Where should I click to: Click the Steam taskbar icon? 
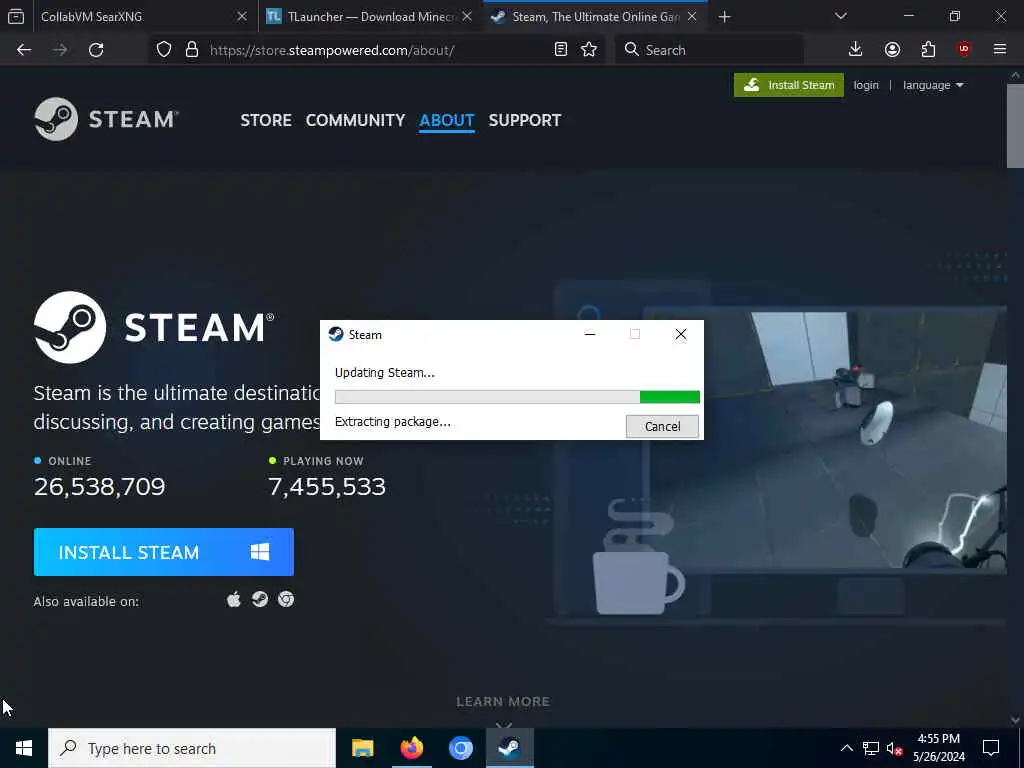coord(509,748)
